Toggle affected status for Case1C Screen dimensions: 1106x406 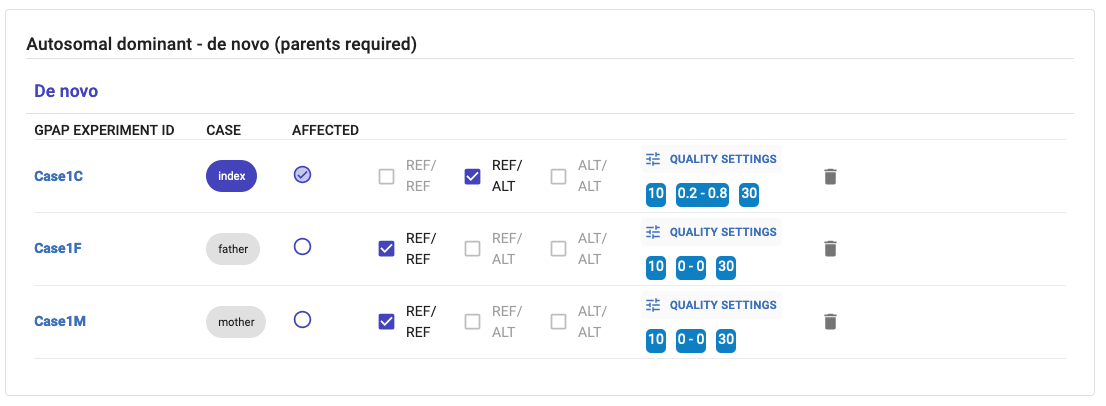click(303, 175)
